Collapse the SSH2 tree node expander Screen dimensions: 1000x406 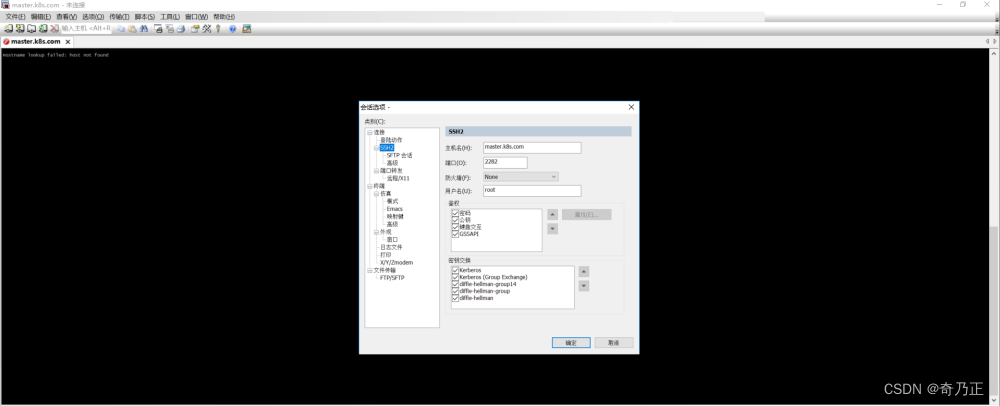[x=376, y=148]
